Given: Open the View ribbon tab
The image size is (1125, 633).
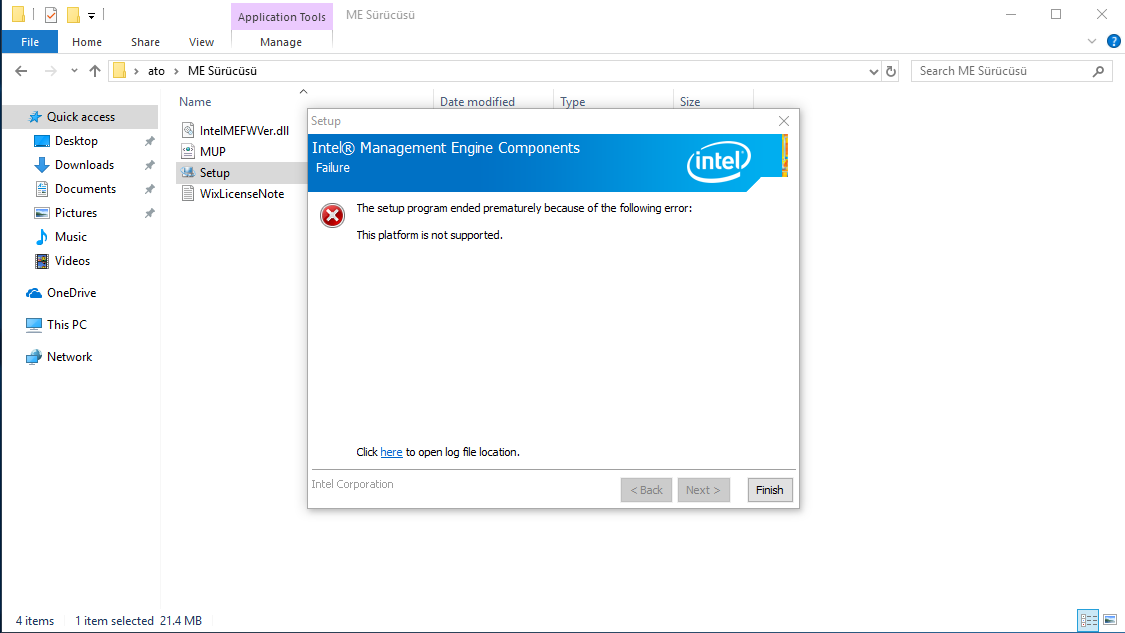Looking at the screenshot, I should coord(201,42).
